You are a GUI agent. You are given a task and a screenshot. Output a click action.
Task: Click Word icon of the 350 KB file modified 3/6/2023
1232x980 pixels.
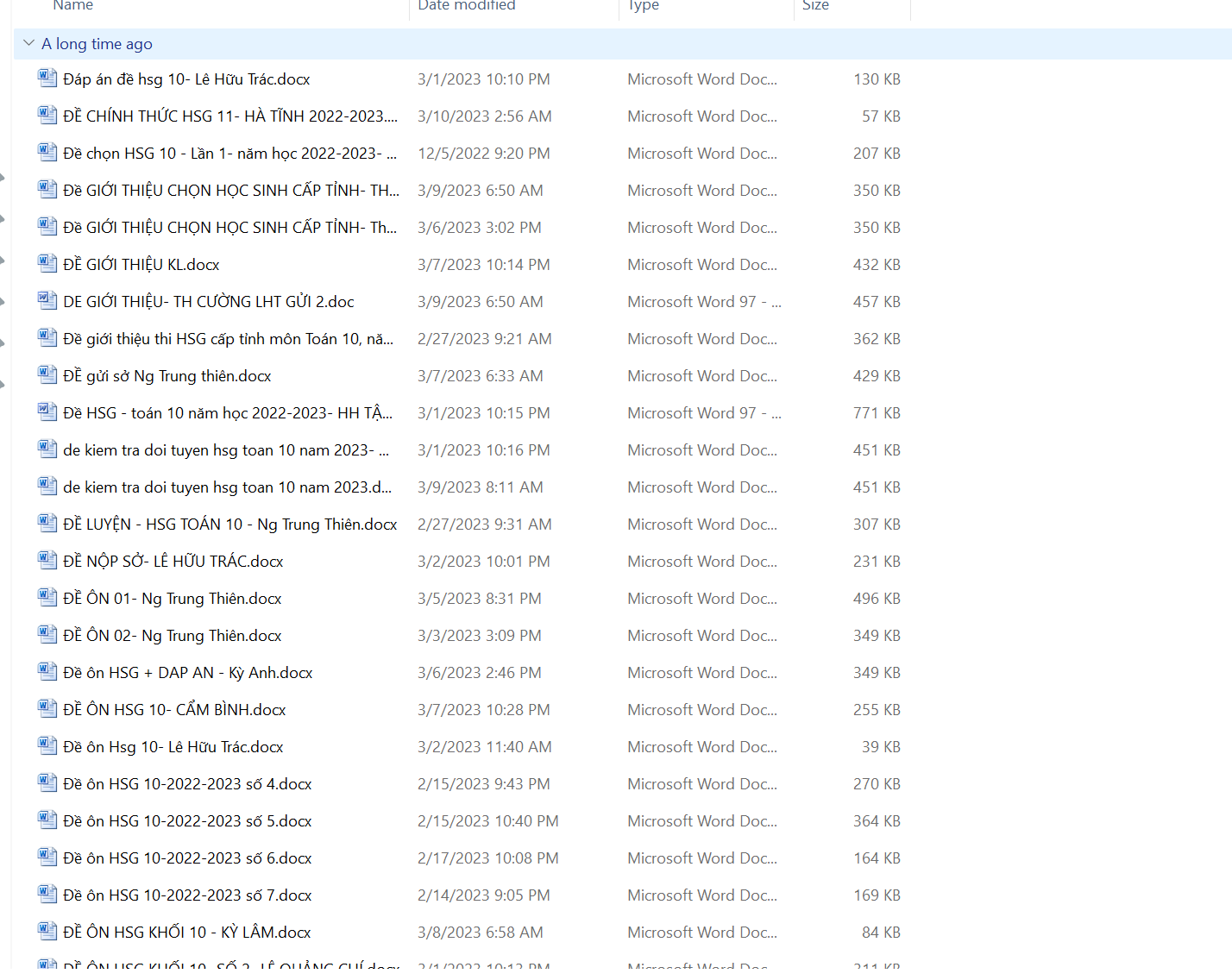47,226
